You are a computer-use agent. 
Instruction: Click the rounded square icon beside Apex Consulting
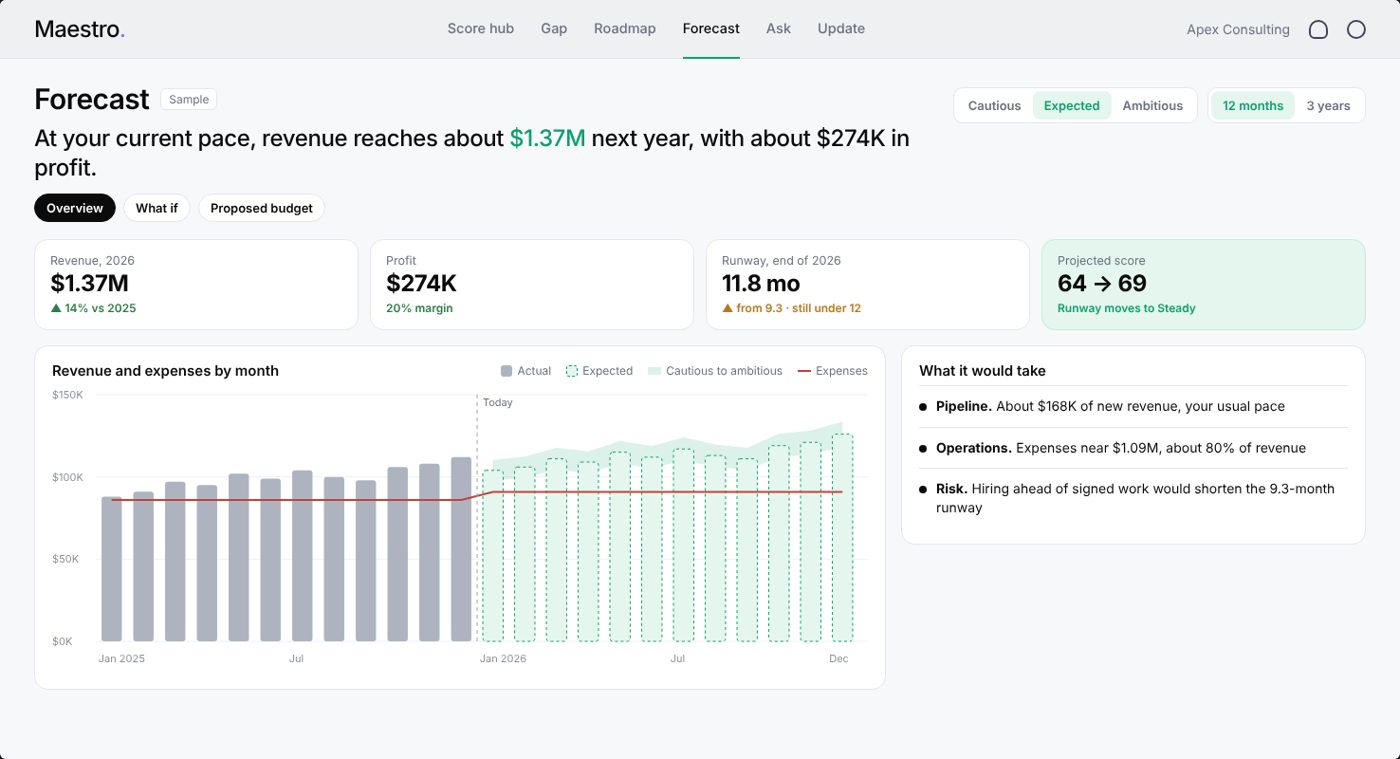1318,30
